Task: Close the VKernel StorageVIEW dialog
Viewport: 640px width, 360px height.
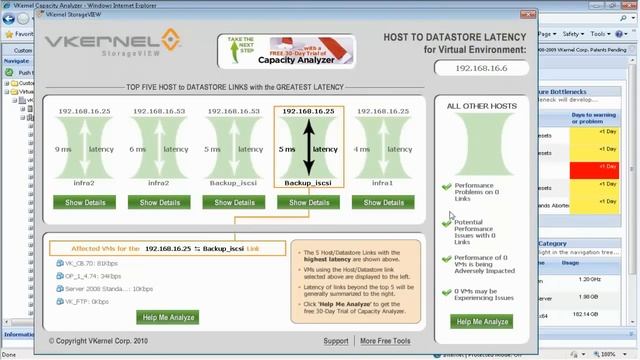Action: [528, 14]
